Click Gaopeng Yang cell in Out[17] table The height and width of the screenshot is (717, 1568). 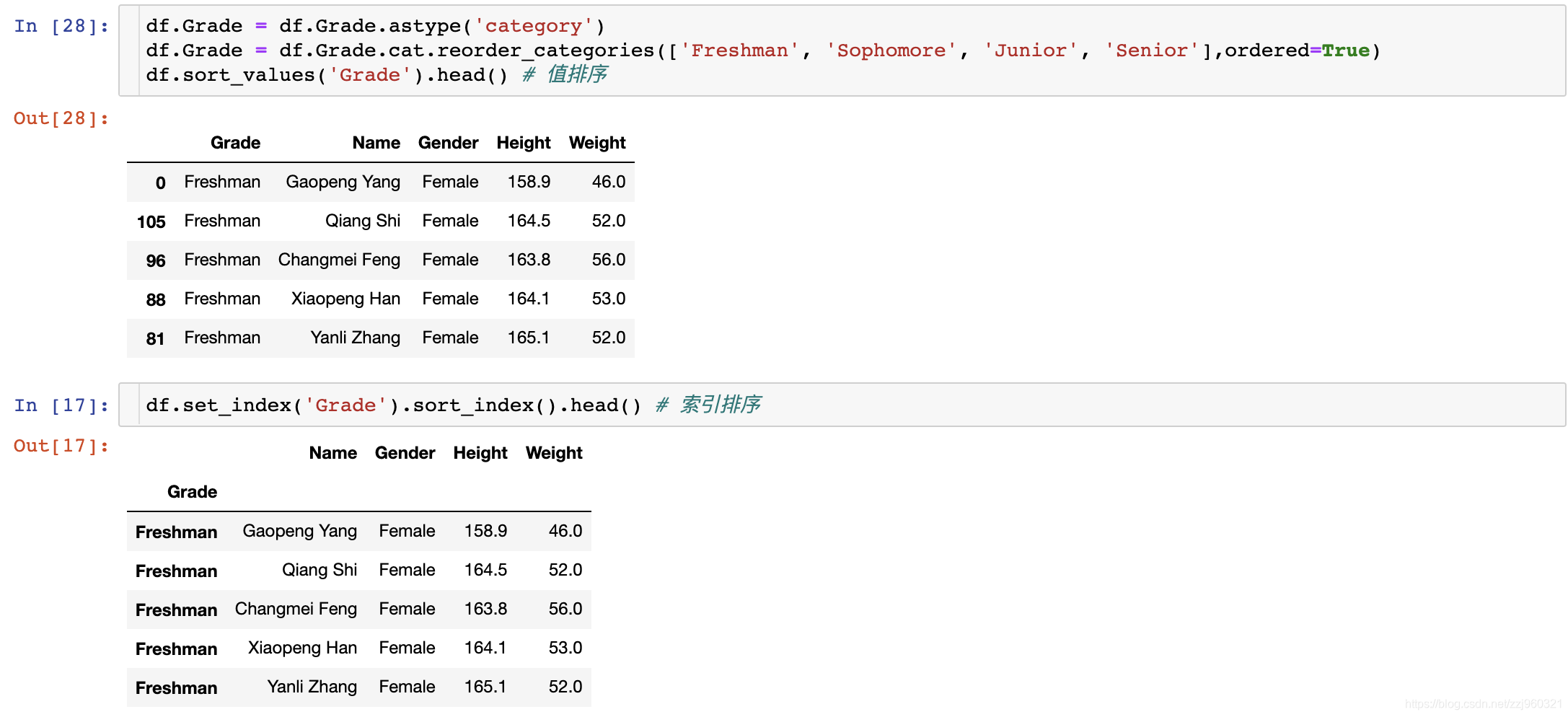pyautogui.click(x=299, y=531)
